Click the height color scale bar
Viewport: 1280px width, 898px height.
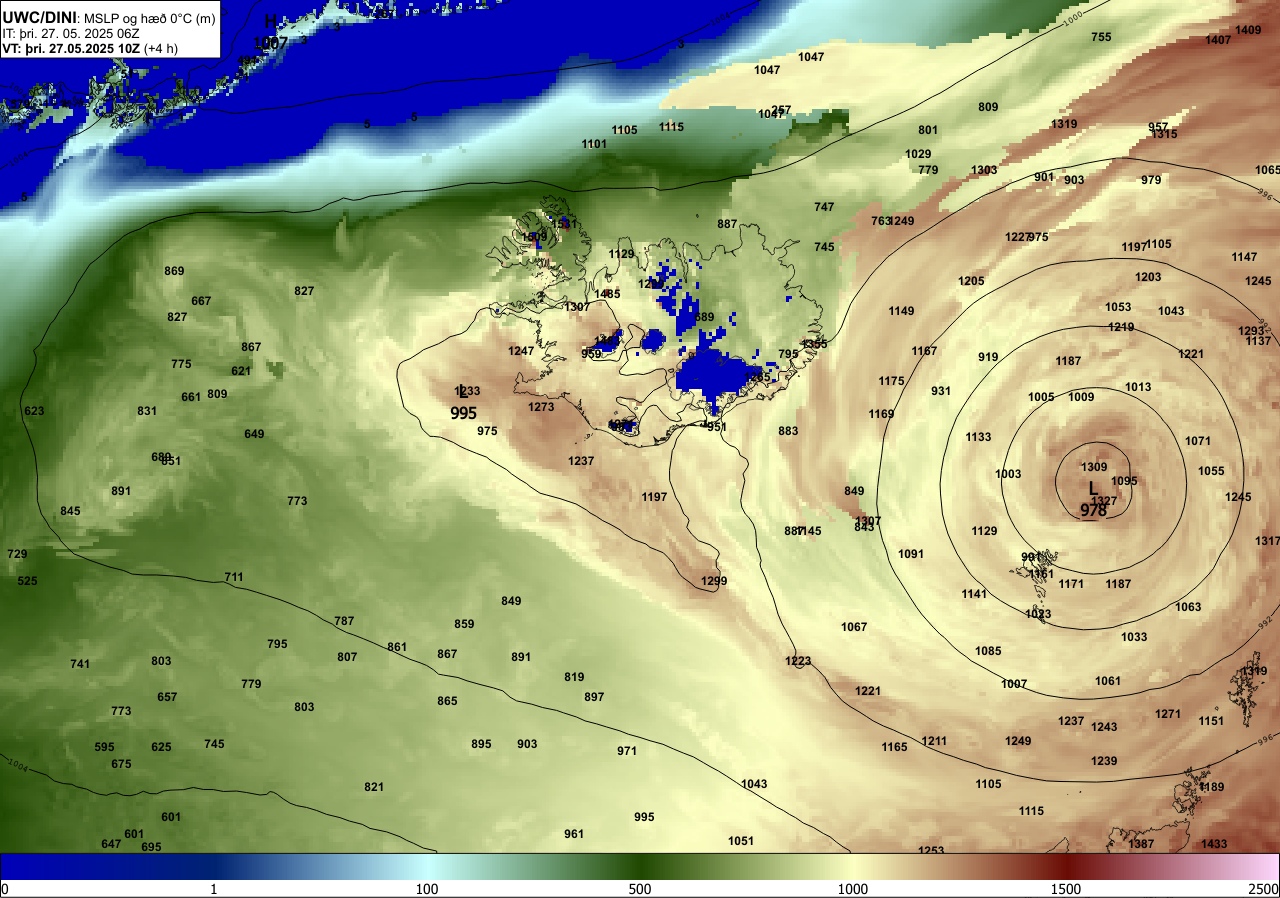640,867
